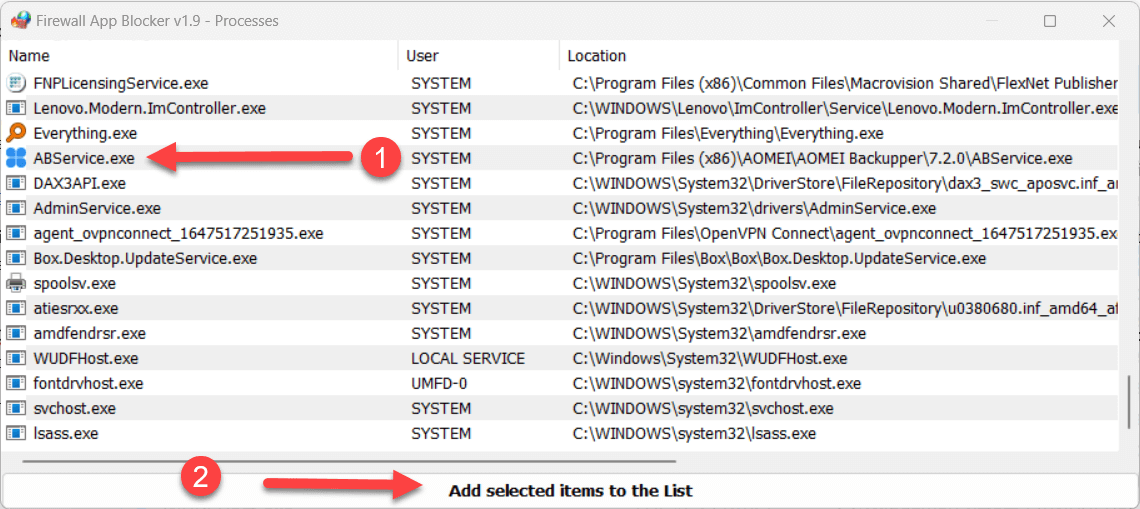This screenshot has height=509, width=1140.
Task: Select the DAX3API.exe process name
Action: click(79, 183)
